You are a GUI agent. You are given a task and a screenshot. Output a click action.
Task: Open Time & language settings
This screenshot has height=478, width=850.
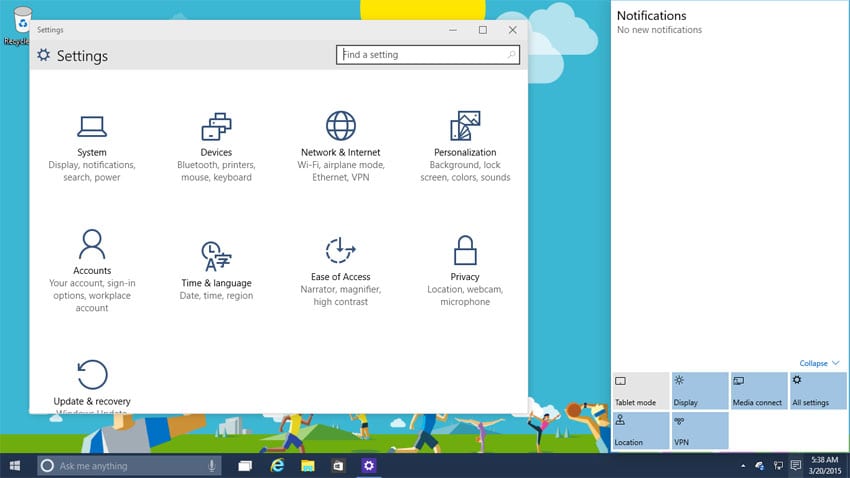(x=216, y=256)
